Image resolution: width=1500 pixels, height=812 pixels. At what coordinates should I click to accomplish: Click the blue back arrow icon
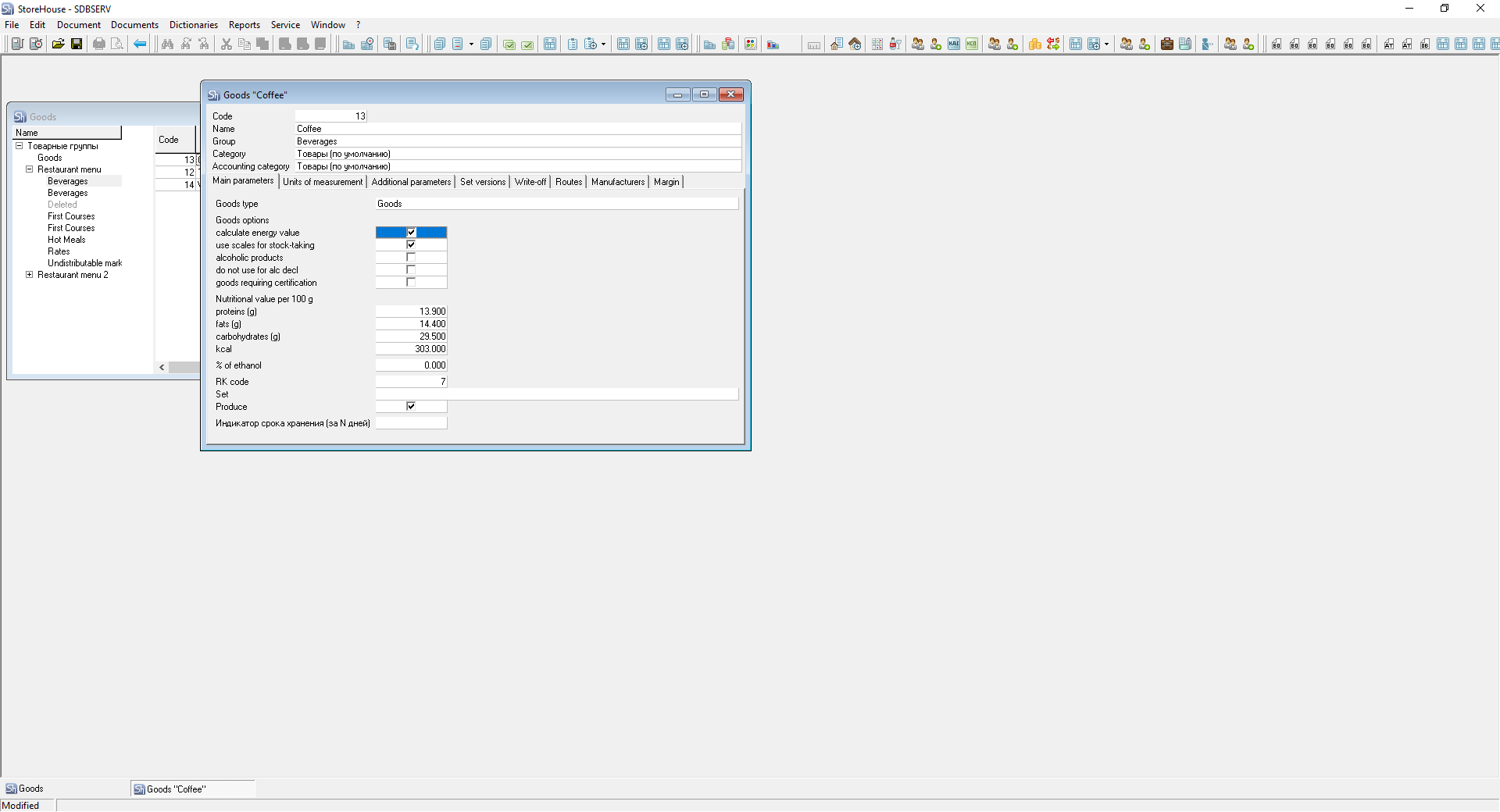point(140,45)
